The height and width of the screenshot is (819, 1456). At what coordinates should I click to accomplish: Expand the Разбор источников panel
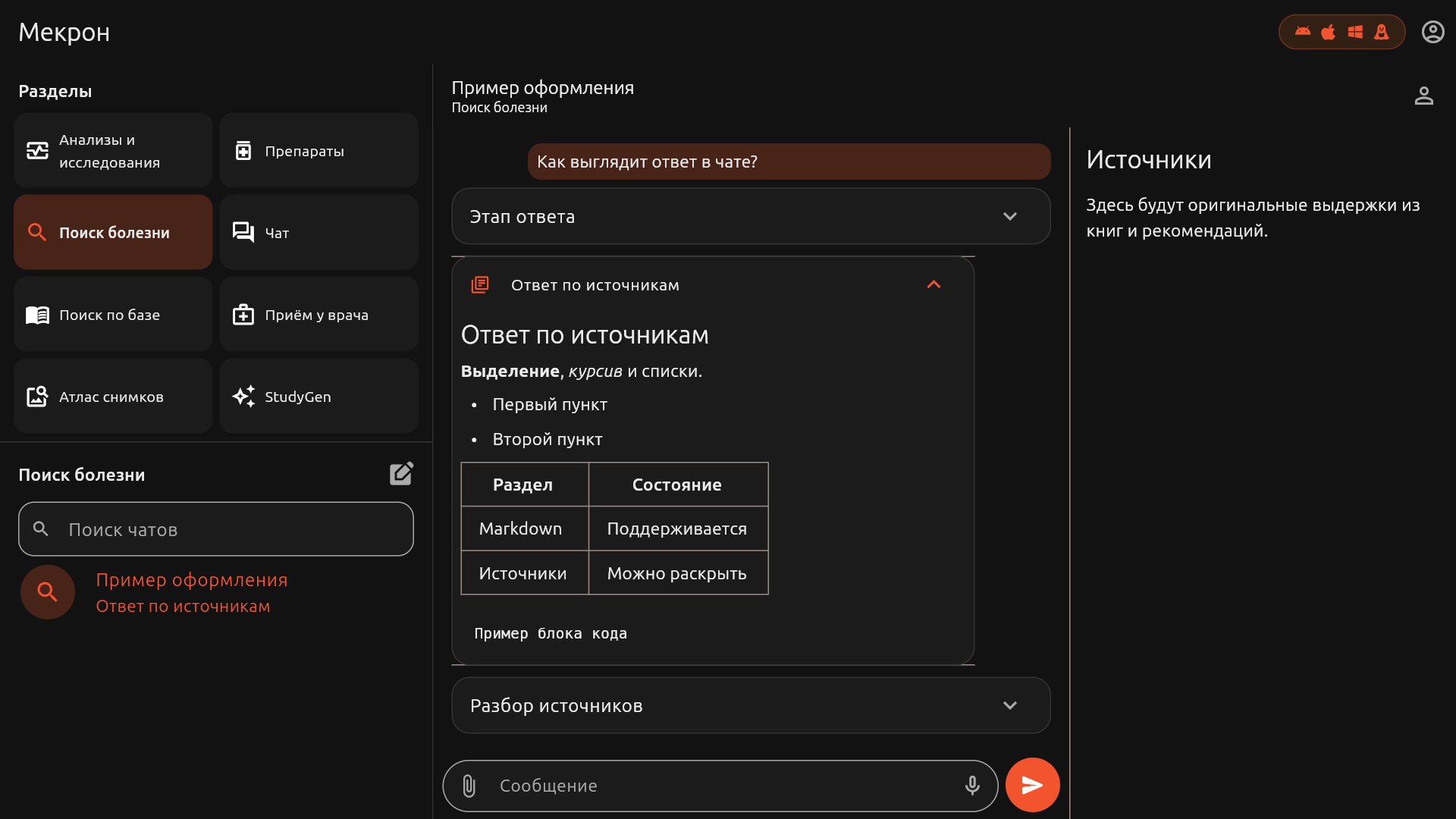click(751, 705)
